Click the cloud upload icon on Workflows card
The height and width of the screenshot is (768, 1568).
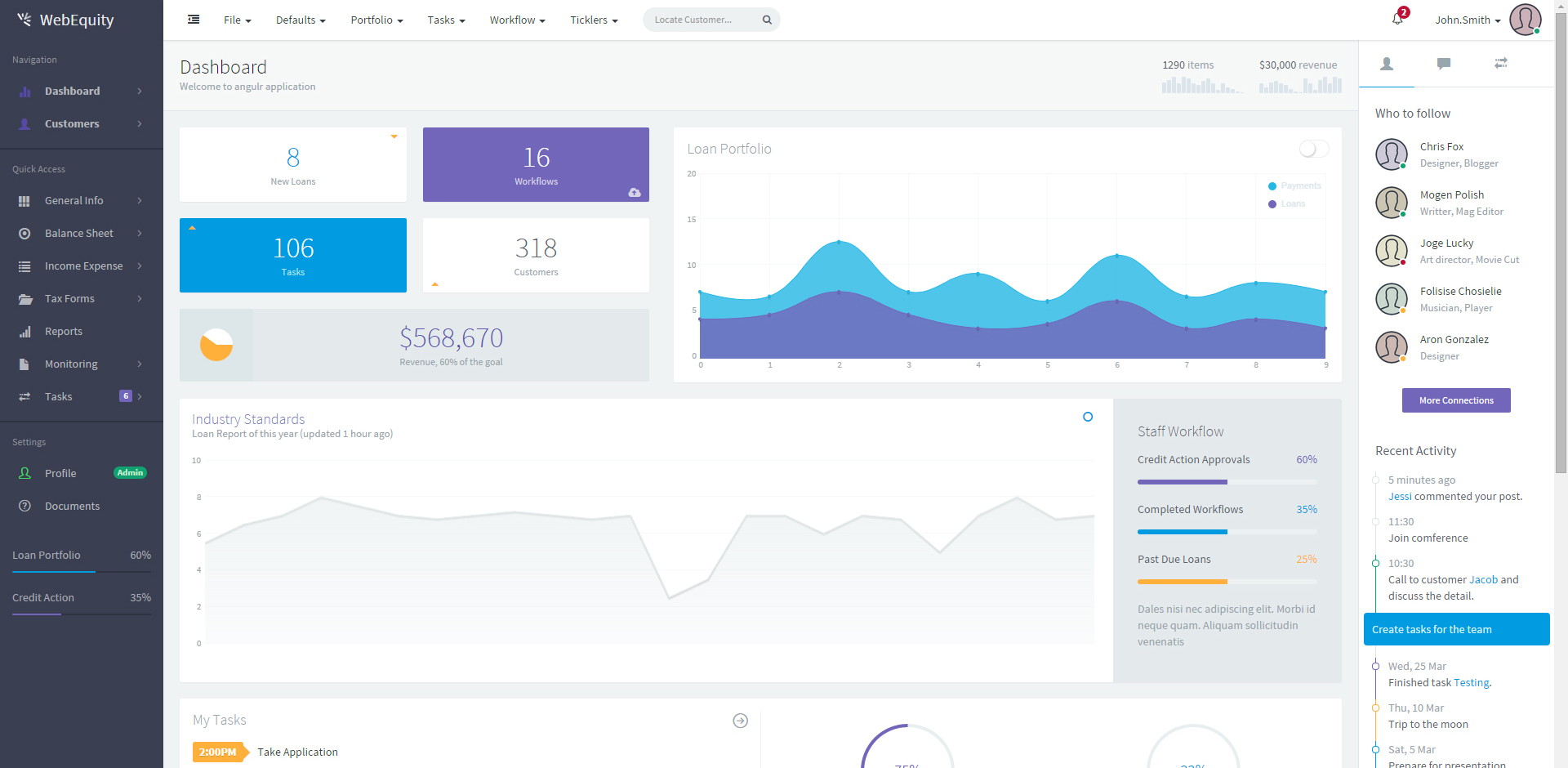point(635,193)
